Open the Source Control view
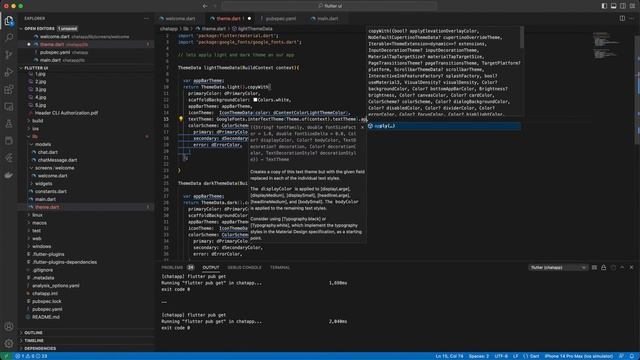This screenshot has width=640, height=360. point(9,55)
